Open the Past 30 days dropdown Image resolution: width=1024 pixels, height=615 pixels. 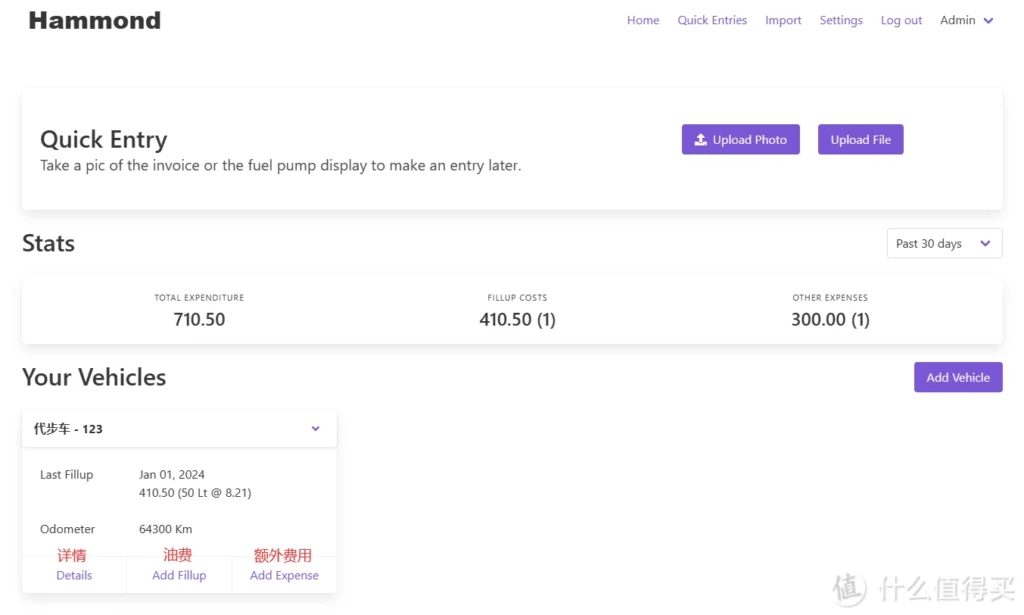(944, 244)
